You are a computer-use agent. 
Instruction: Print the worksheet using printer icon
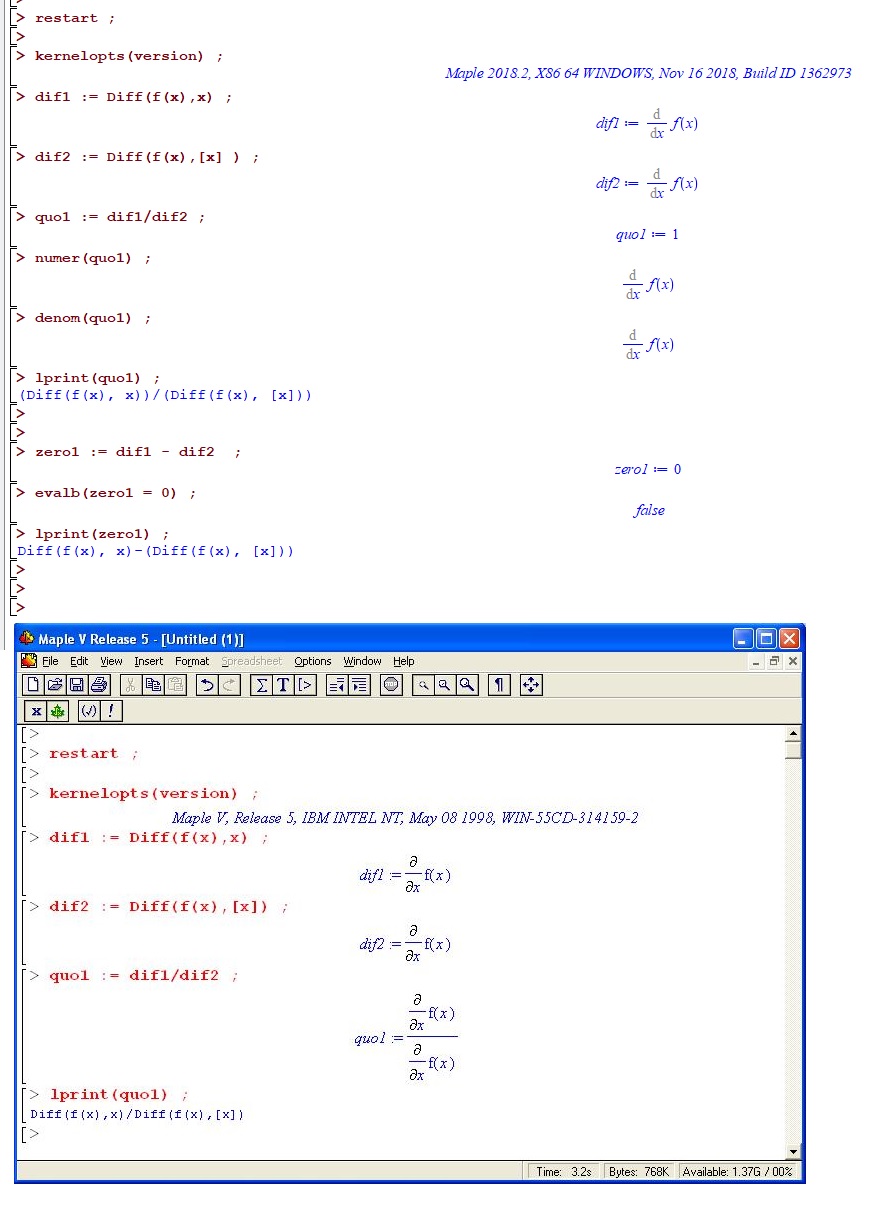(x=98, y=685)
